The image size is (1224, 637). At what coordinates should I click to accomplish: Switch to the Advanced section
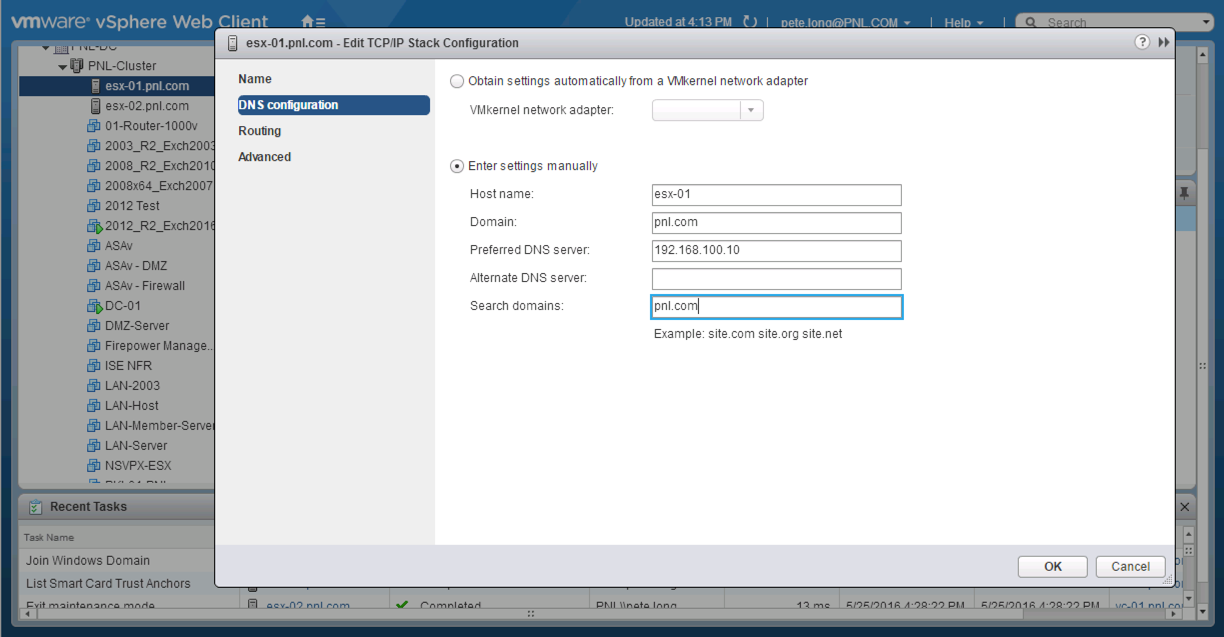click(265, 157)
